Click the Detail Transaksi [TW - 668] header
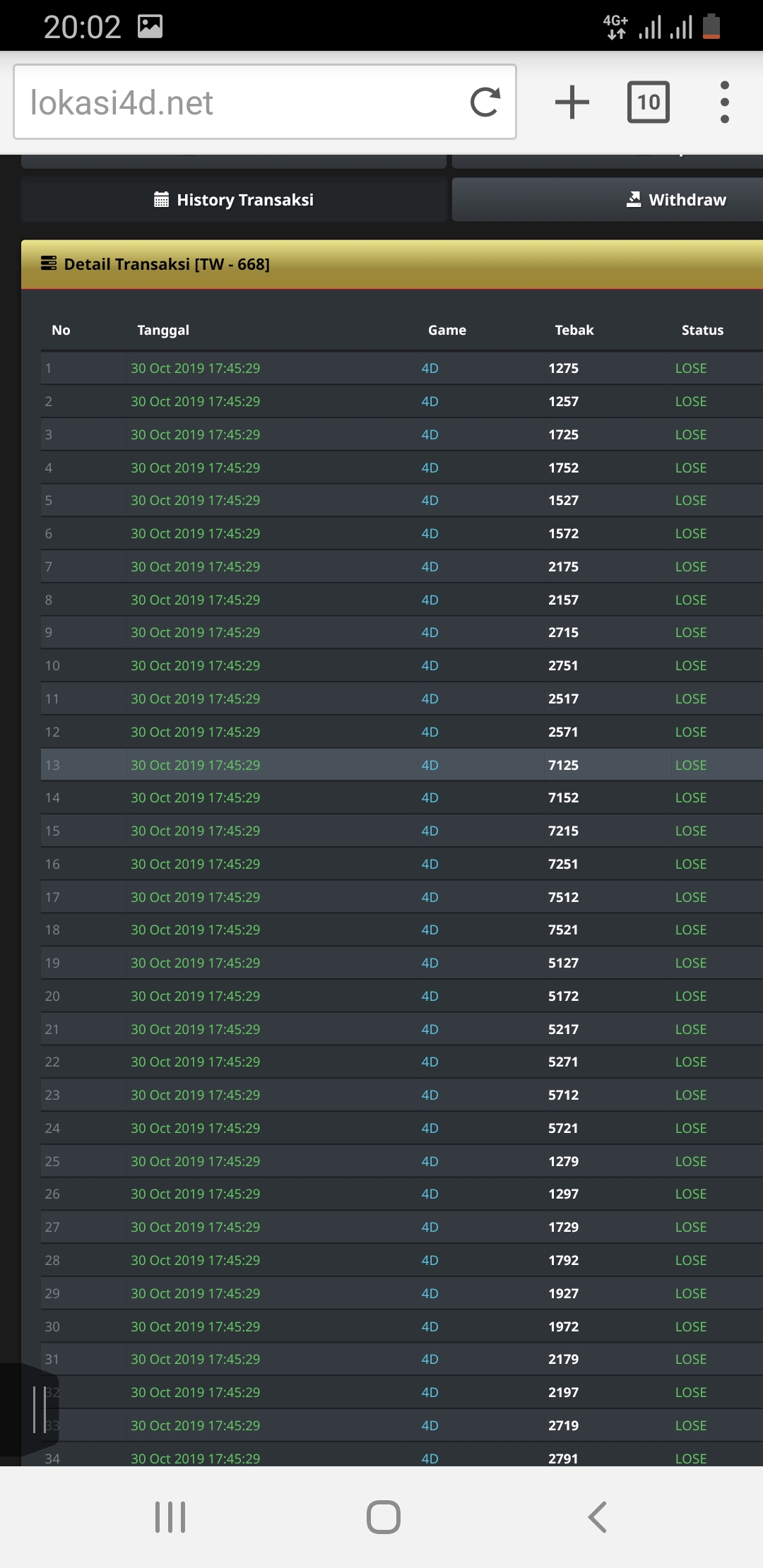763x1568 pixels. click(x=167, y=264)
